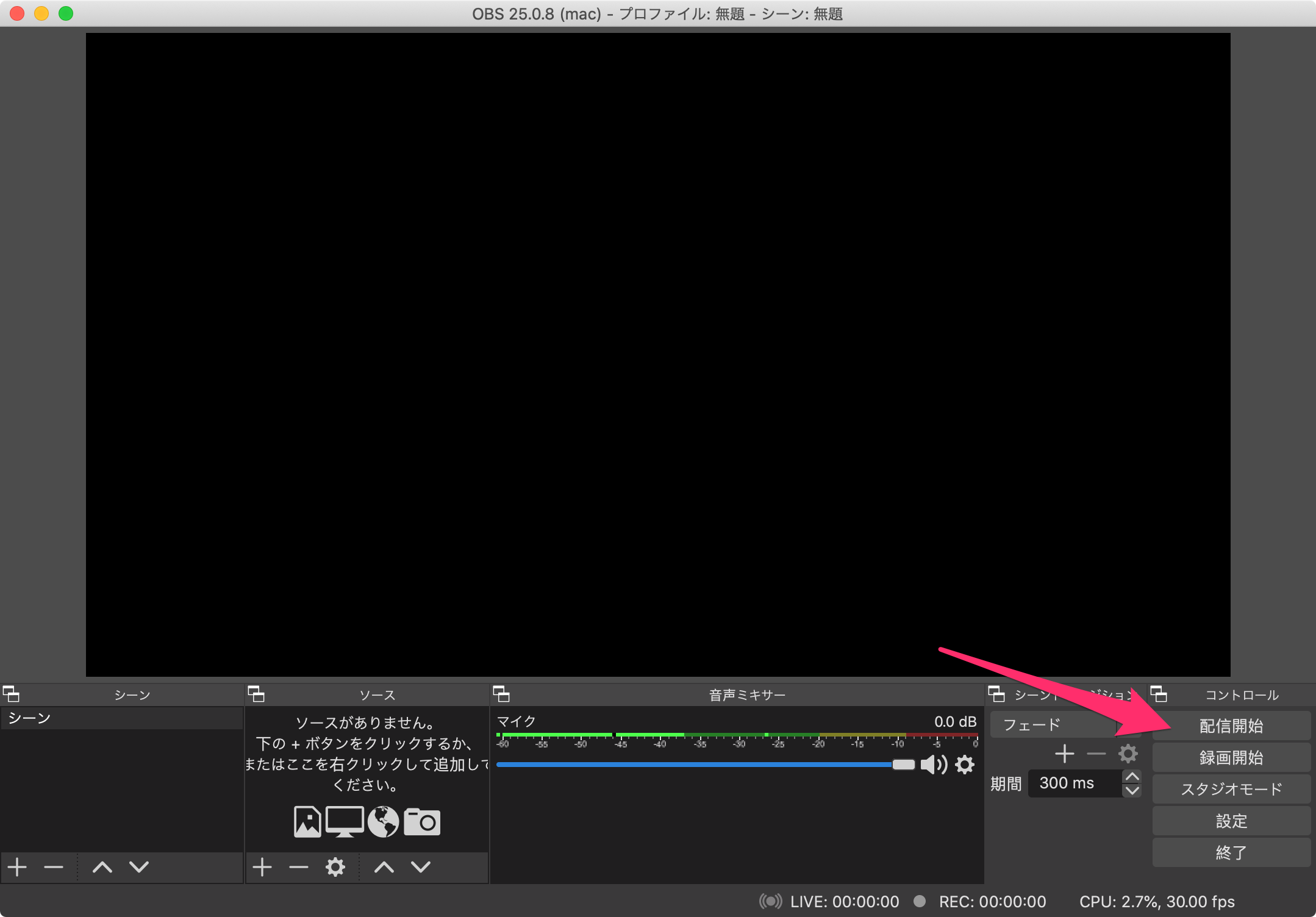
Task: Click the 期間 label
Action: click(1006, 783)
